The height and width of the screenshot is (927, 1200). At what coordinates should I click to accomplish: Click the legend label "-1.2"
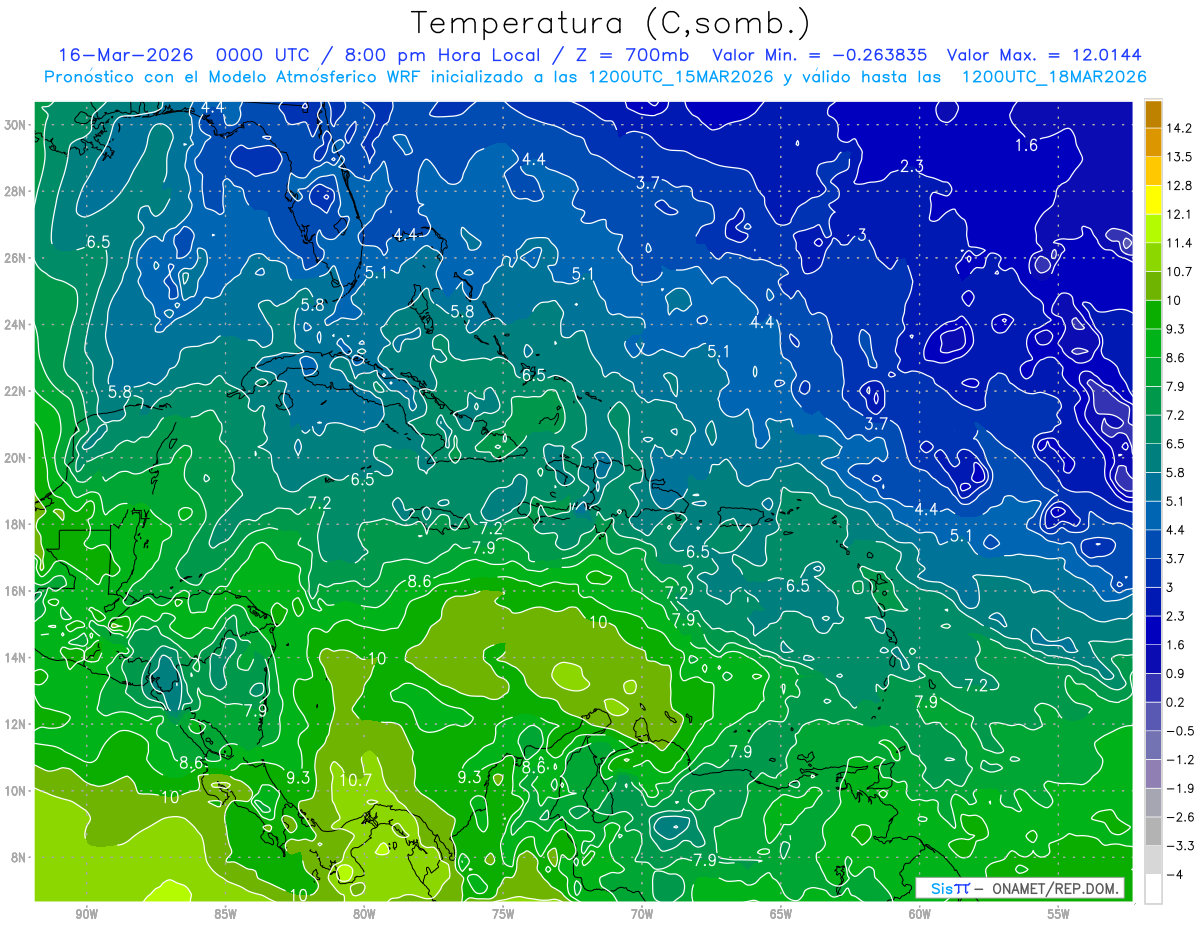pos(1181,759)
